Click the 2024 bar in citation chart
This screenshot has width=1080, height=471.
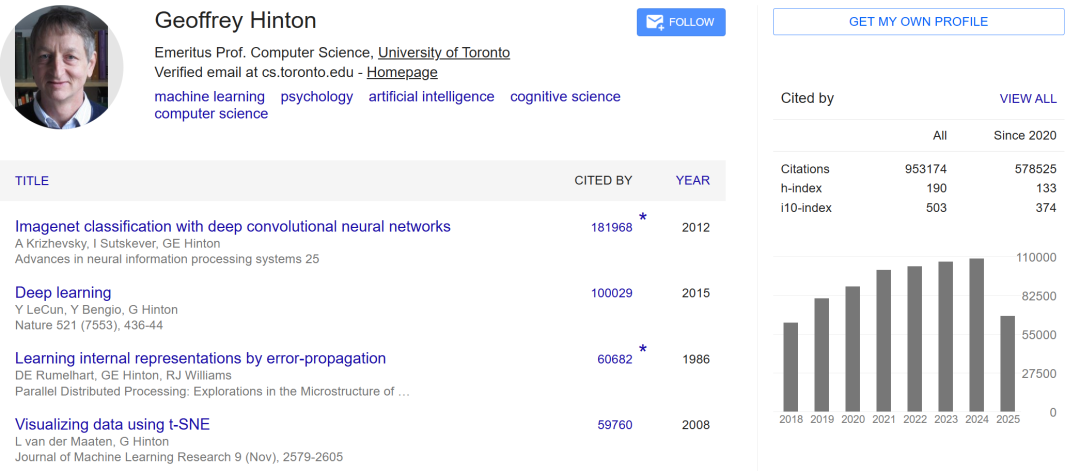pos(976,335)
